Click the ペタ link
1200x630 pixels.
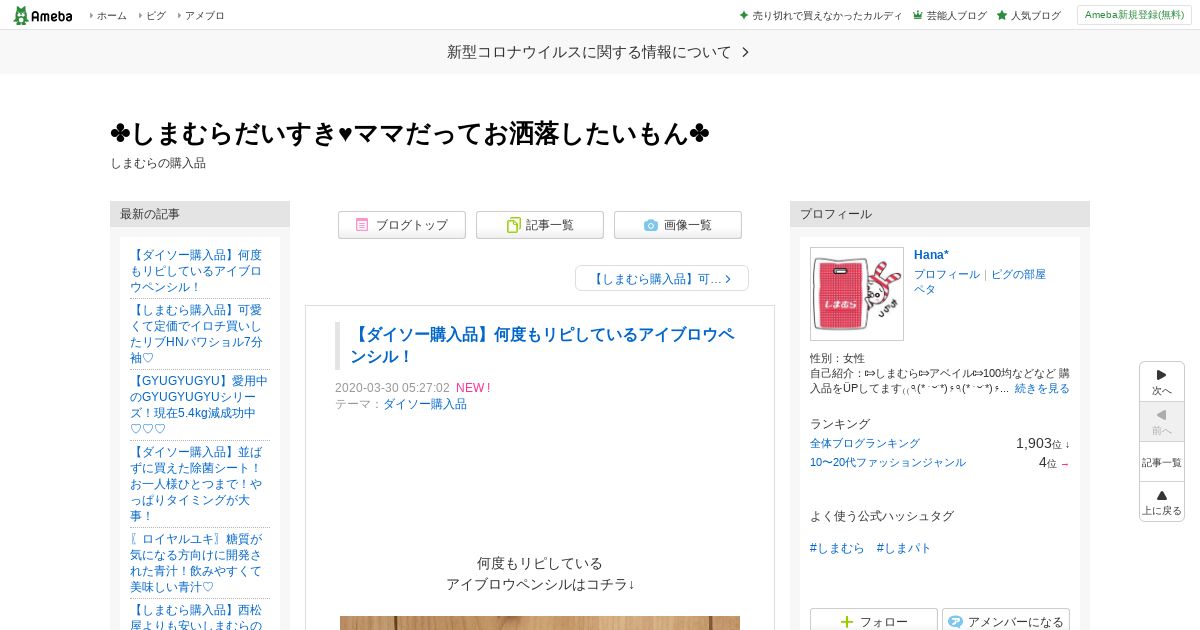pos(925,289)
